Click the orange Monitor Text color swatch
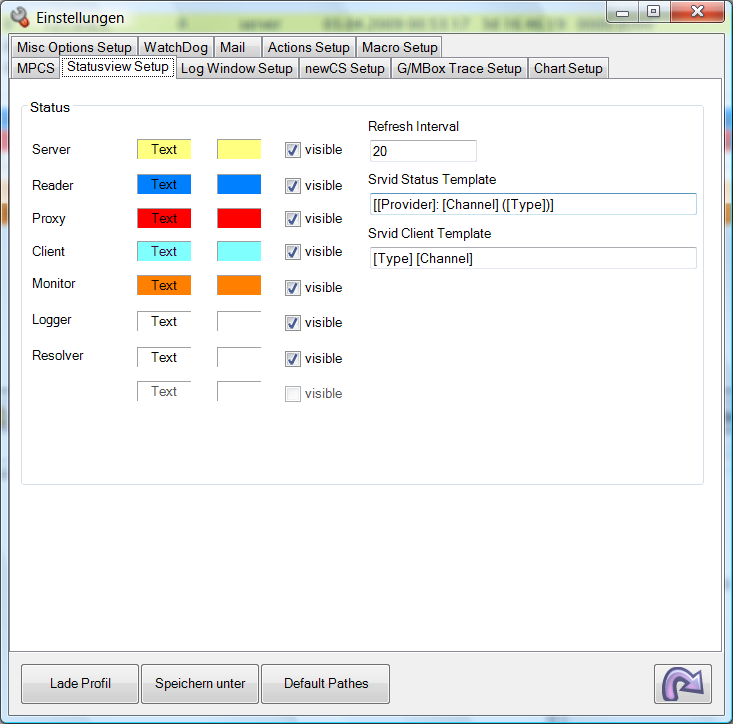The image size is (733, 724). point(164,285)
